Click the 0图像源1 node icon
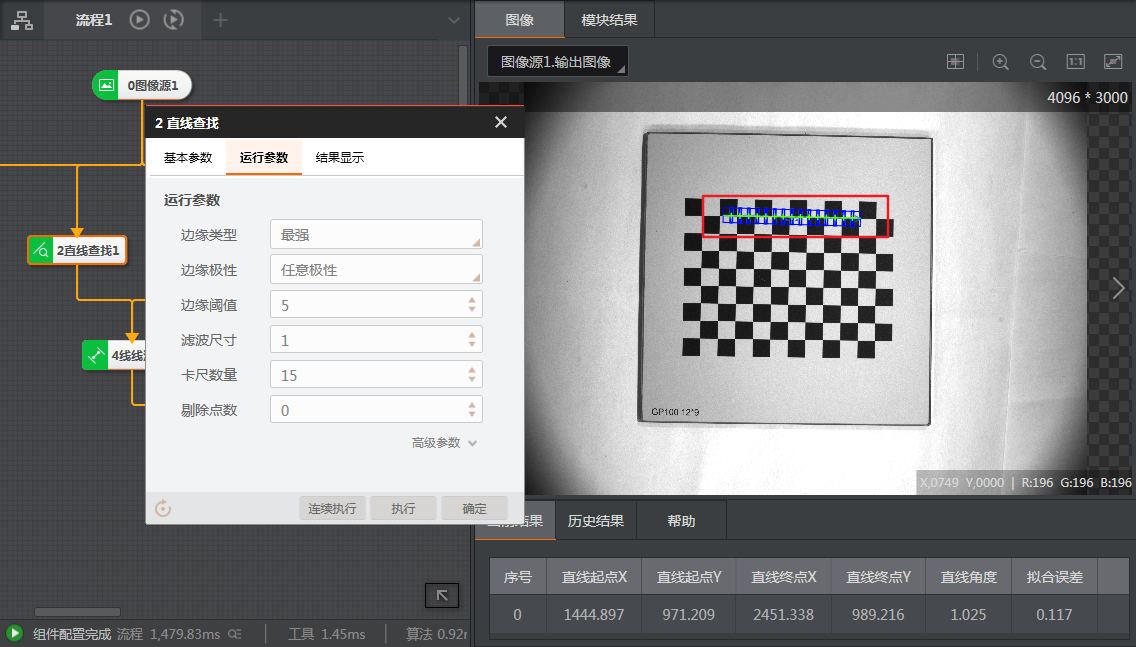 [105, 86]
